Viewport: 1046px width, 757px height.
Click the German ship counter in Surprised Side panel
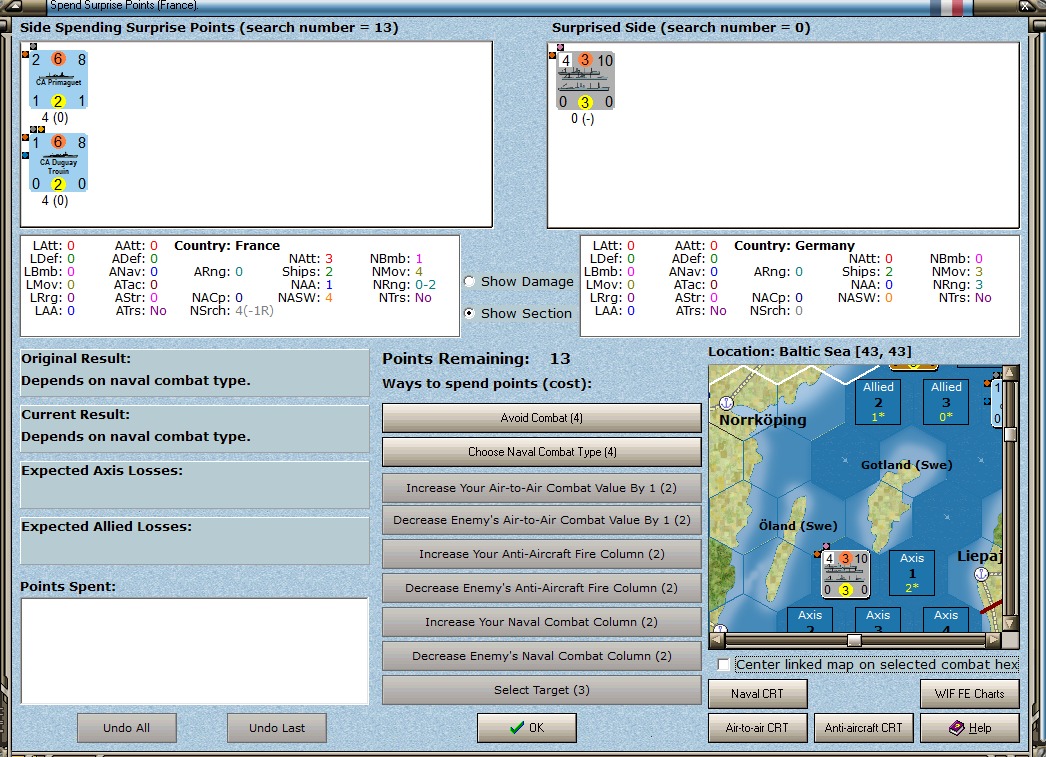tap(585, 81)
